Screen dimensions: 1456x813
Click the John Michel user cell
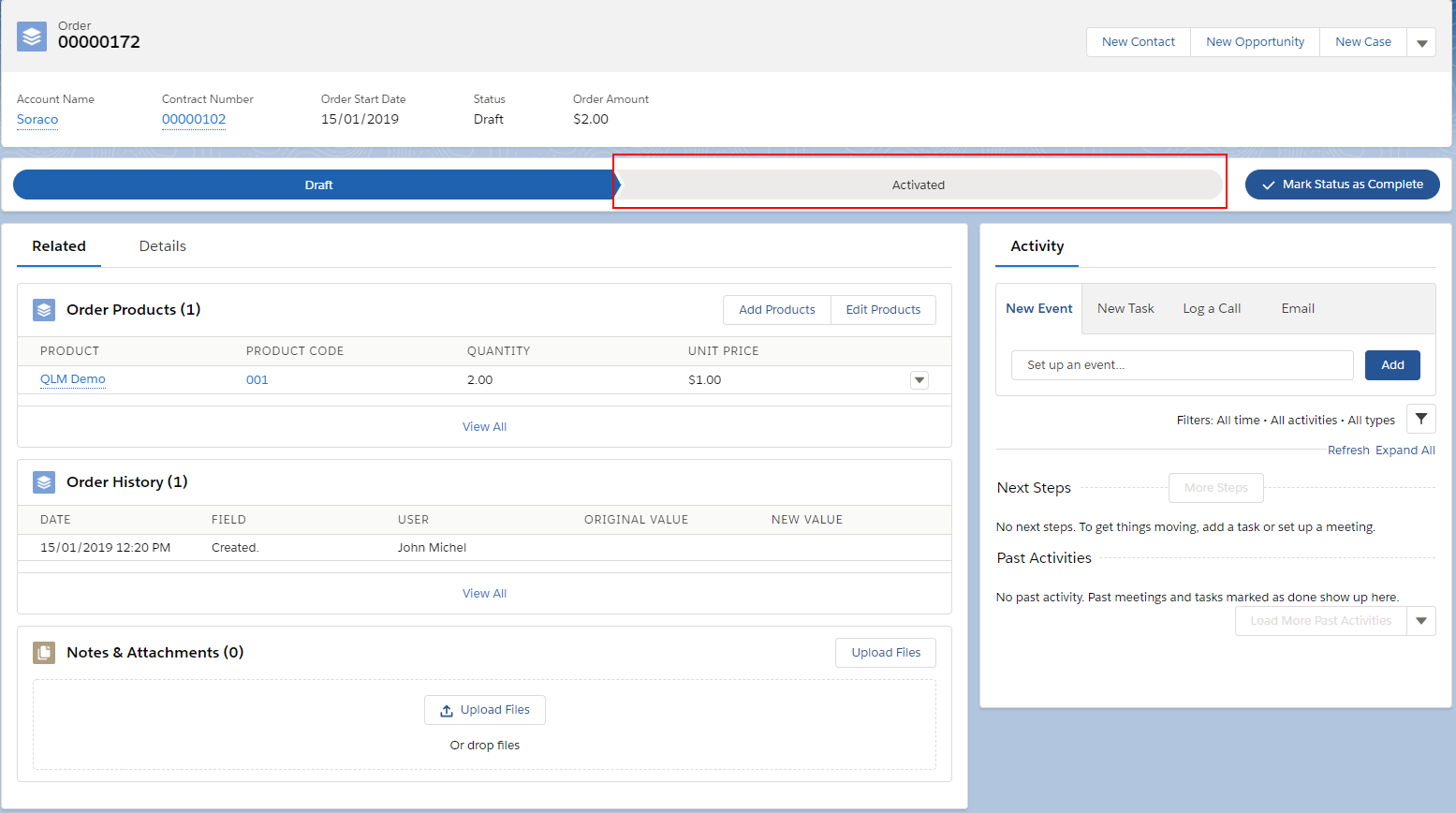click(432, 548)
